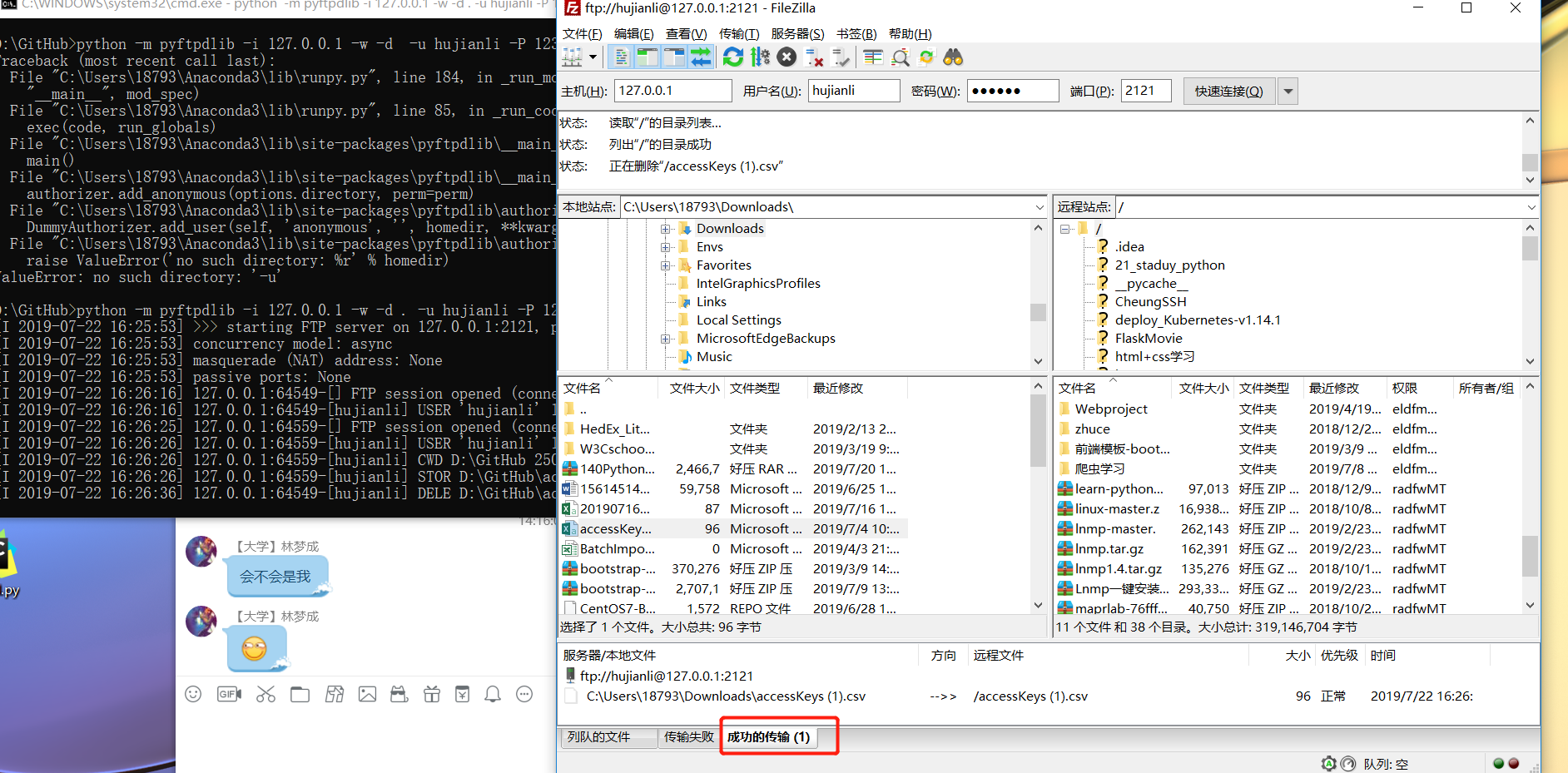1568x773 pixels.
Task: Open the 文件(F) menu
Action: 582,34
